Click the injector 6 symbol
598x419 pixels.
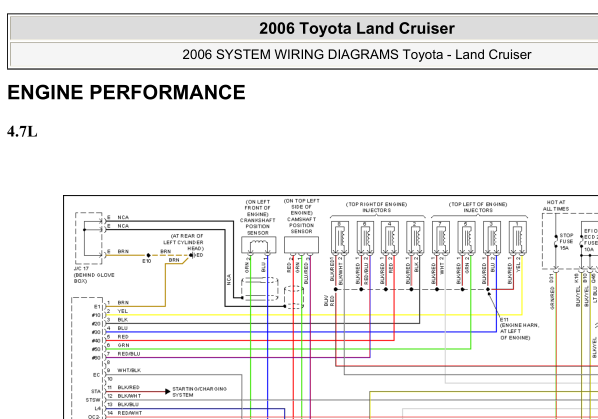point(365,237)
